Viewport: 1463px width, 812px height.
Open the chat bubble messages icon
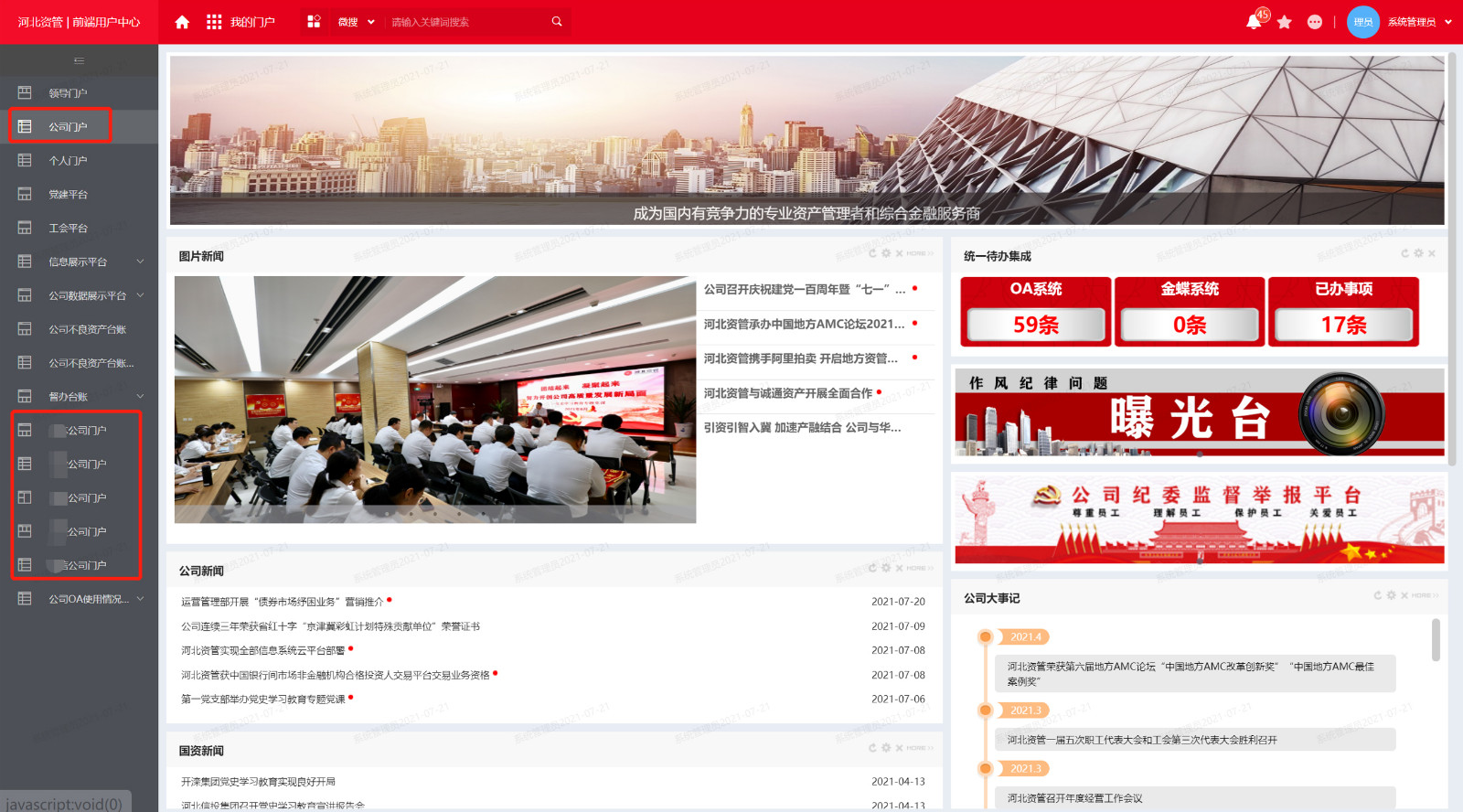[1315, 22]
